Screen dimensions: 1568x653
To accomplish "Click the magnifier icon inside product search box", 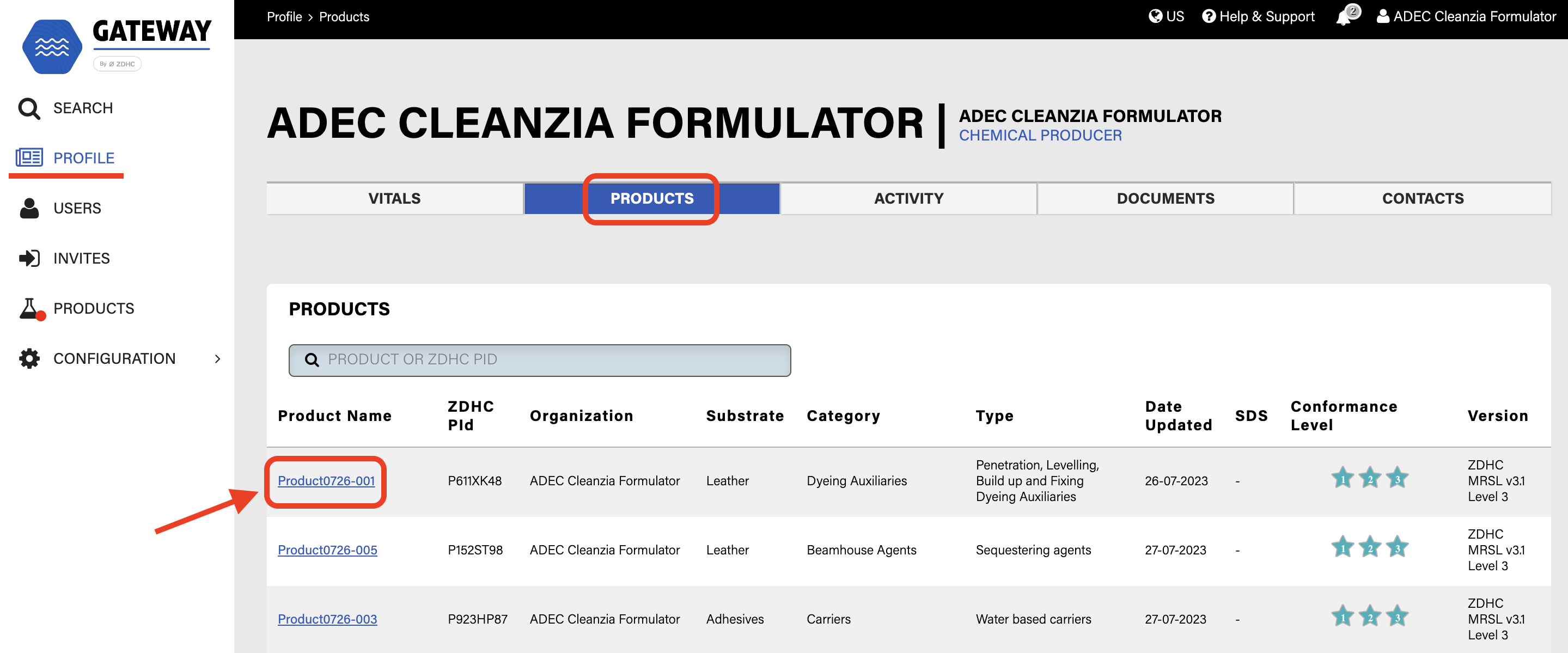I will (x=312, y=359).
